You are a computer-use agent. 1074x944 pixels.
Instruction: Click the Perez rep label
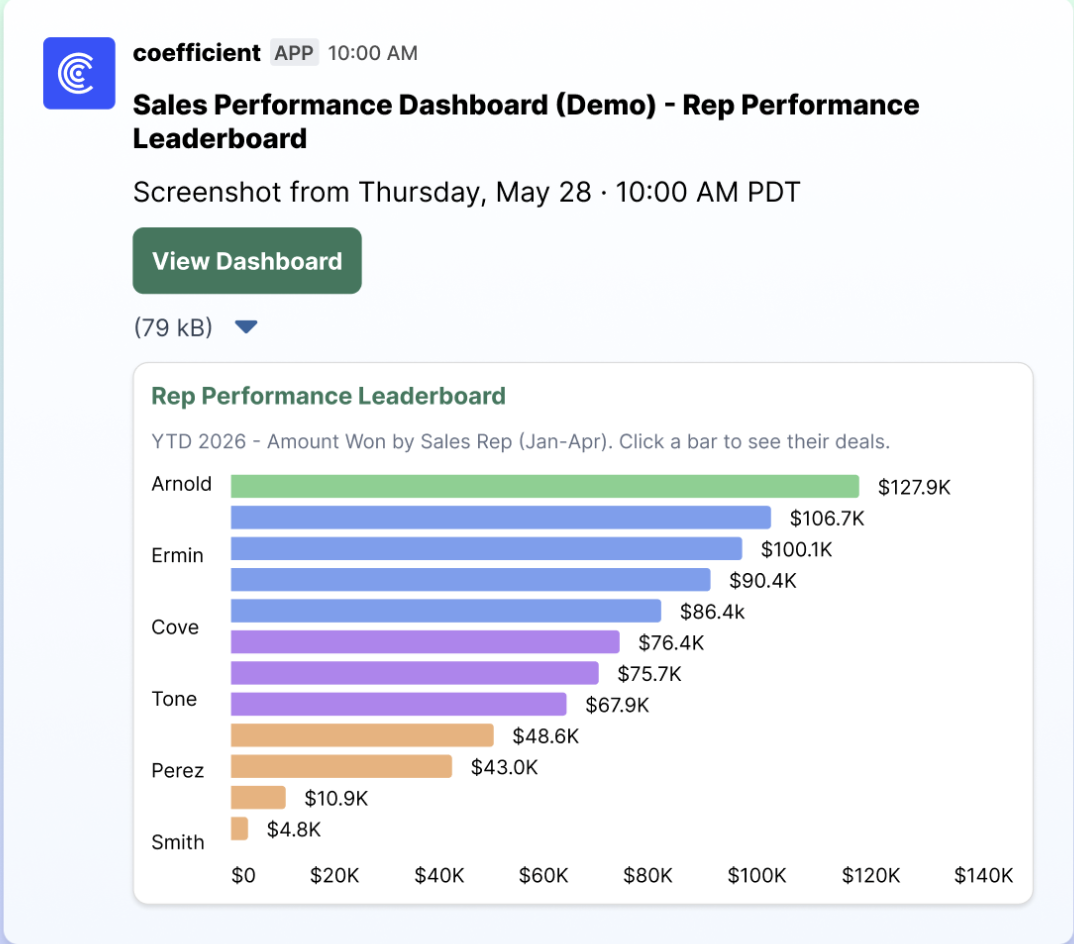[177, 771]
